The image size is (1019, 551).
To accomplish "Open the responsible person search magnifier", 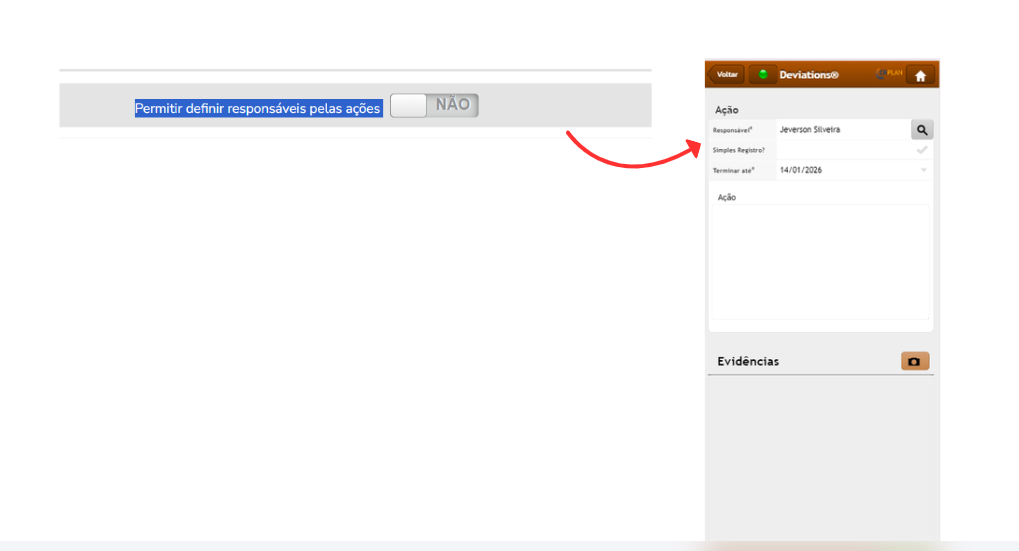I will [x=922, y=130].
